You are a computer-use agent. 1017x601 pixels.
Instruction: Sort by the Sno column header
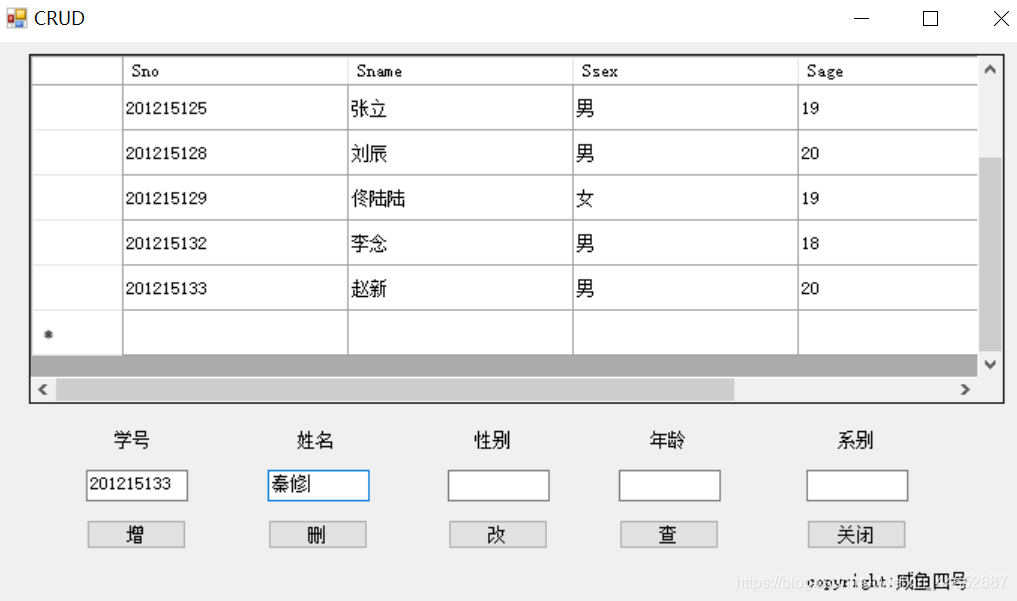[x=235, y=71]
